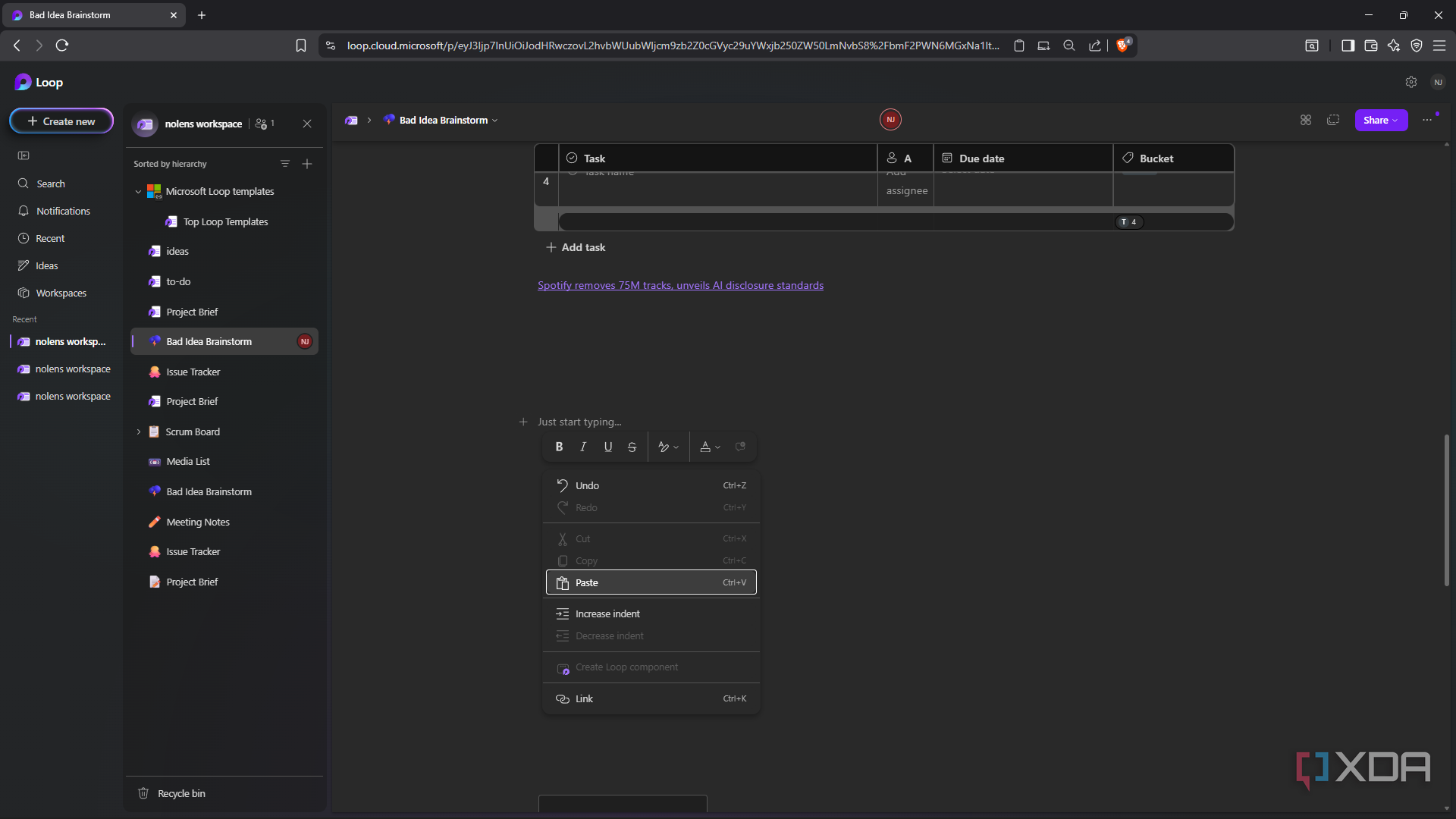Open the Media List page

click(224, 461)
